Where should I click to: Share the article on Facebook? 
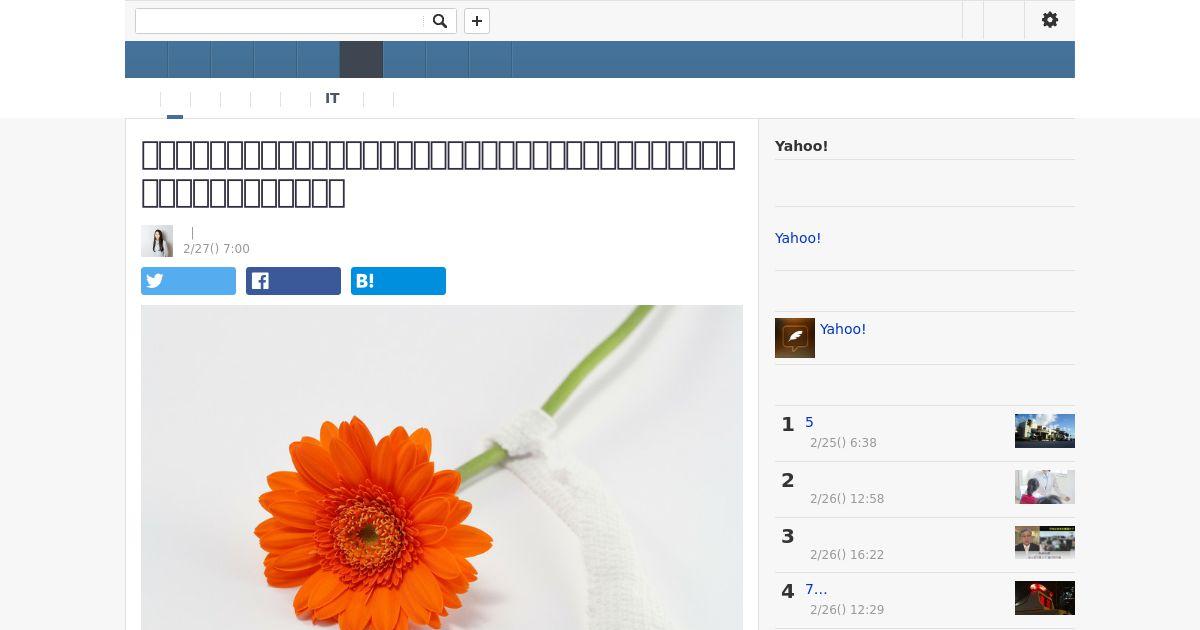293,281
